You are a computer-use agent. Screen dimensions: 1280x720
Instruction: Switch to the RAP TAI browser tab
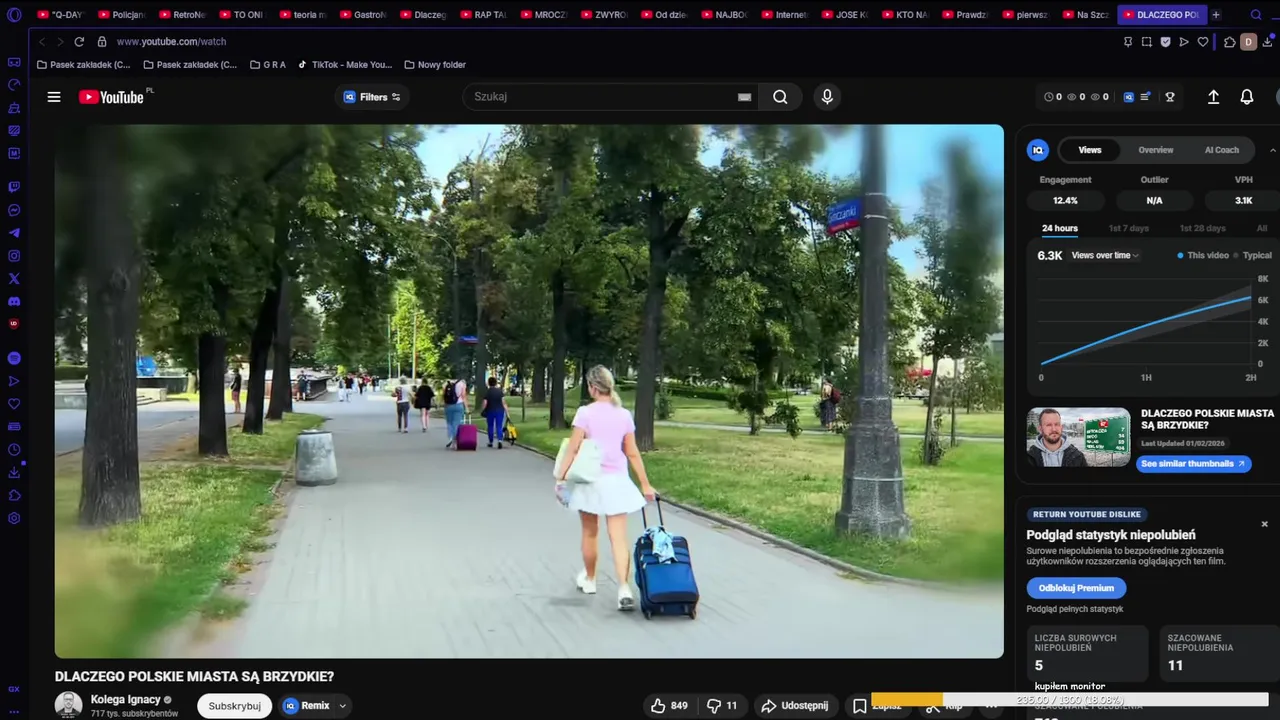point(483,15)
